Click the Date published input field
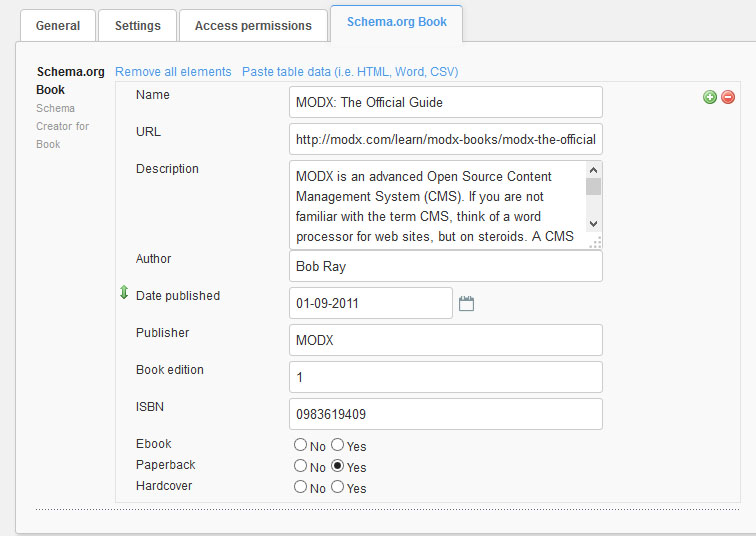 (371, 303)
